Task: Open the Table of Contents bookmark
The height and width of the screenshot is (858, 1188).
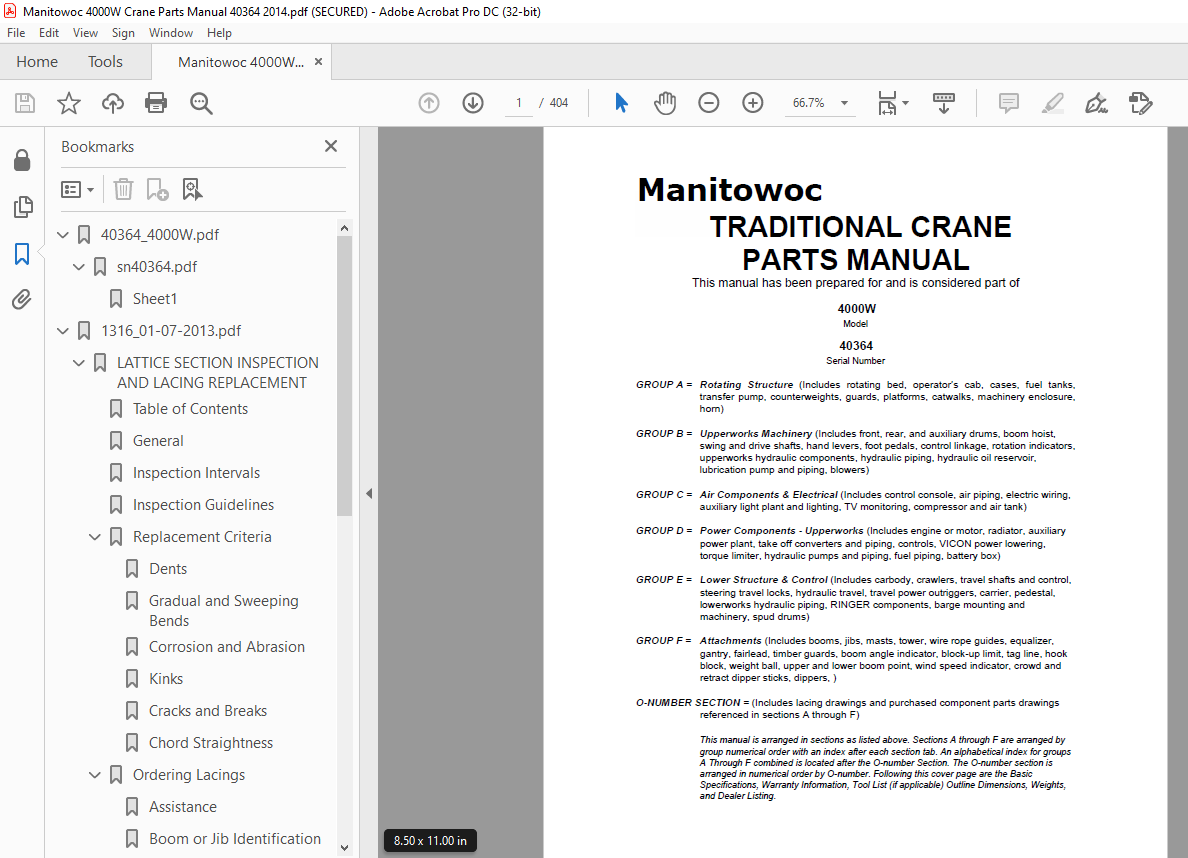Action: (x=190, y=409)
